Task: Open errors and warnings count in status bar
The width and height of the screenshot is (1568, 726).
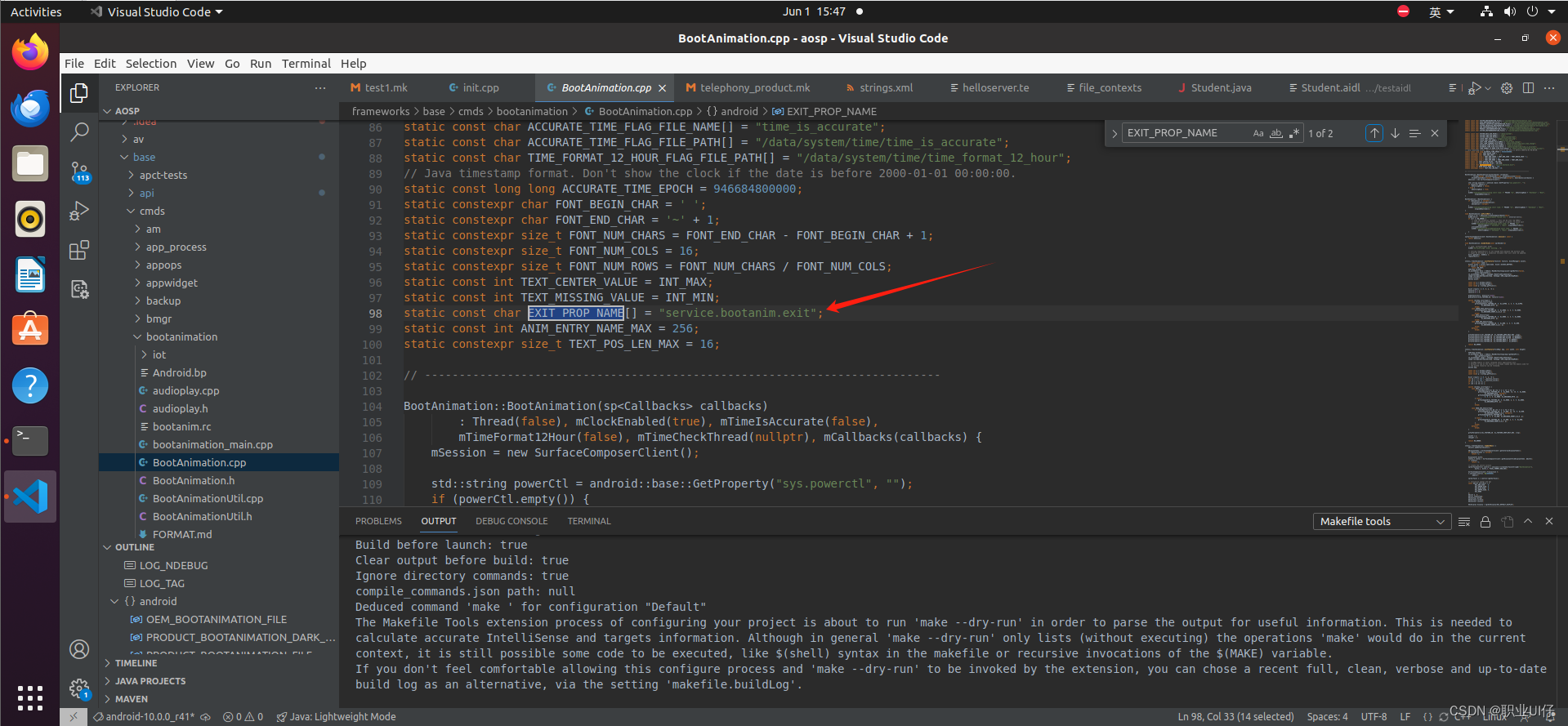Action: tap(243, 717)
